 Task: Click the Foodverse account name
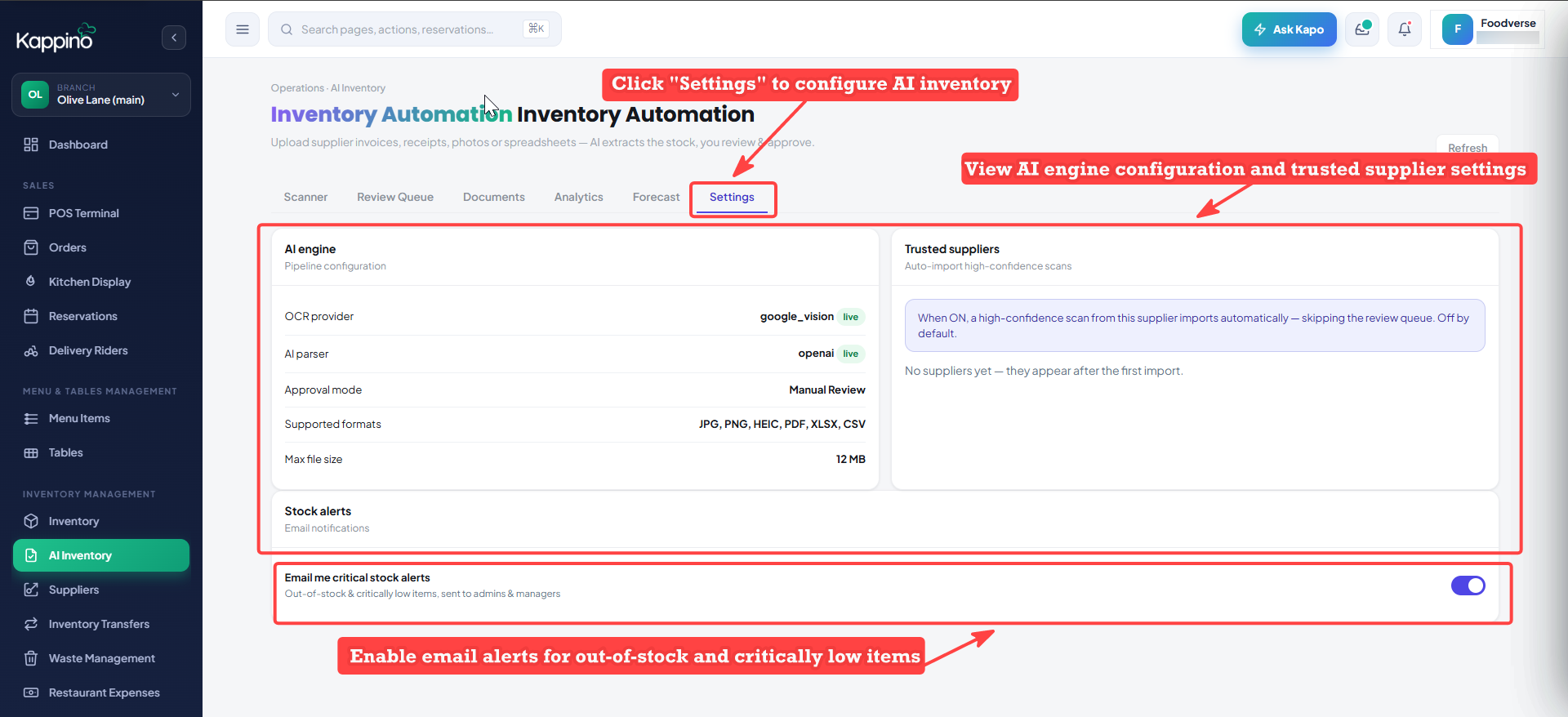1508,23
